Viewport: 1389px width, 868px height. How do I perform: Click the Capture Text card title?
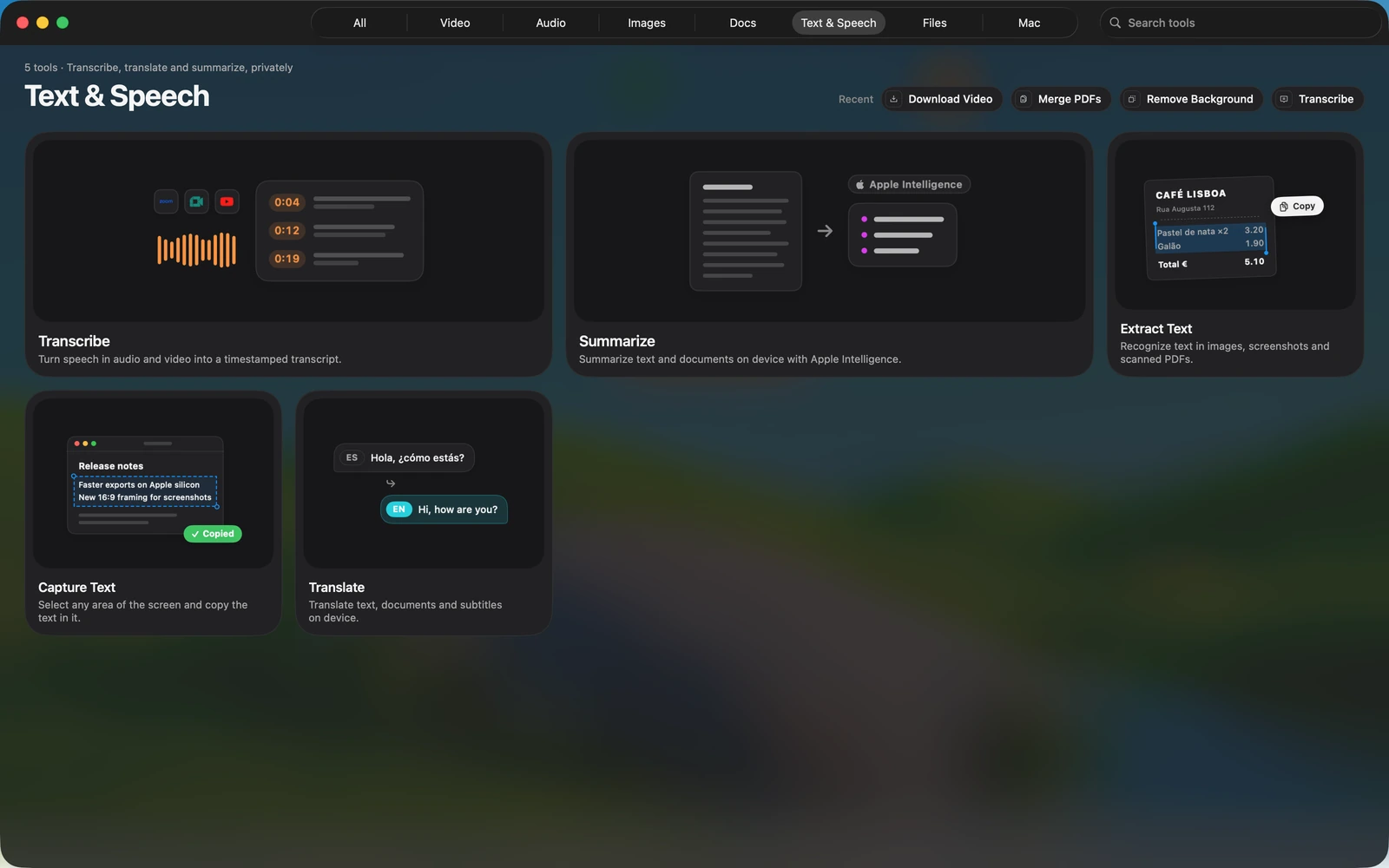pos(76,588)
